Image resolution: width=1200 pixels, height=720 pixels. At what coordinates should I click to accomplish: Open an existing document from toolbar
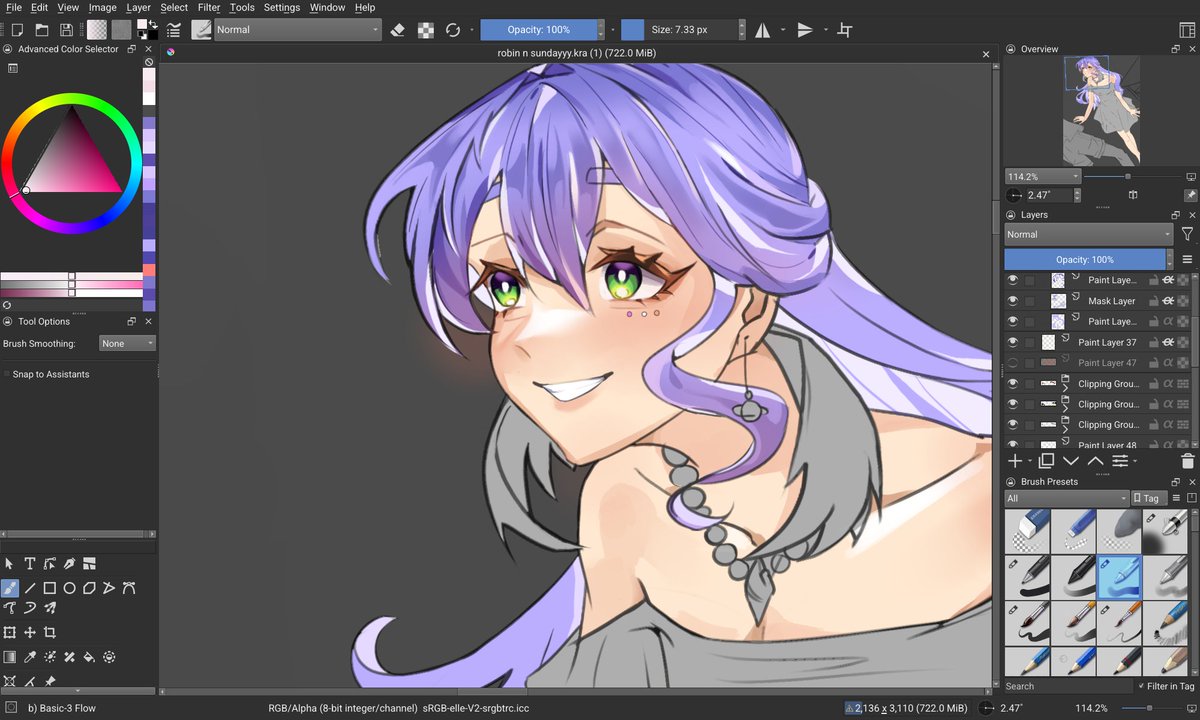point(41,30)
